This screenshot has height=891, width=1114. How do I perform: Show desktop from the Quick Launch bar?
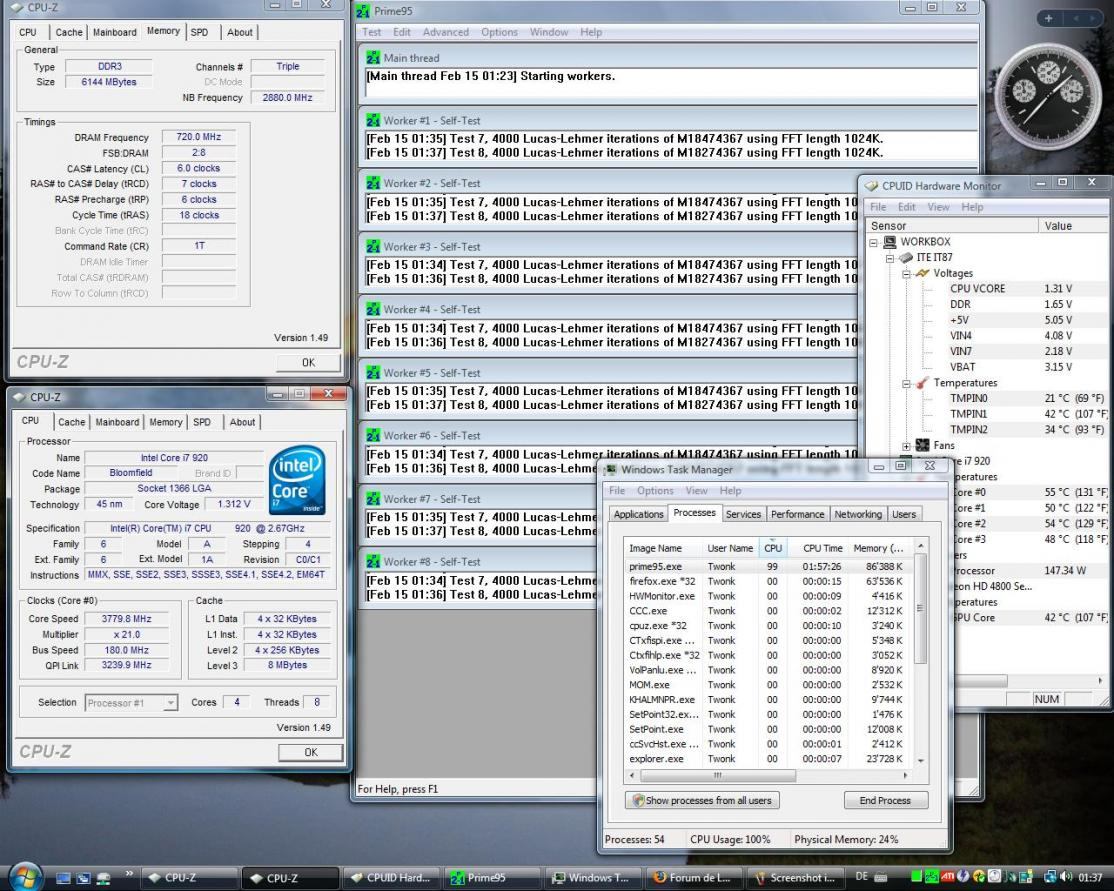tap(63, 878)
